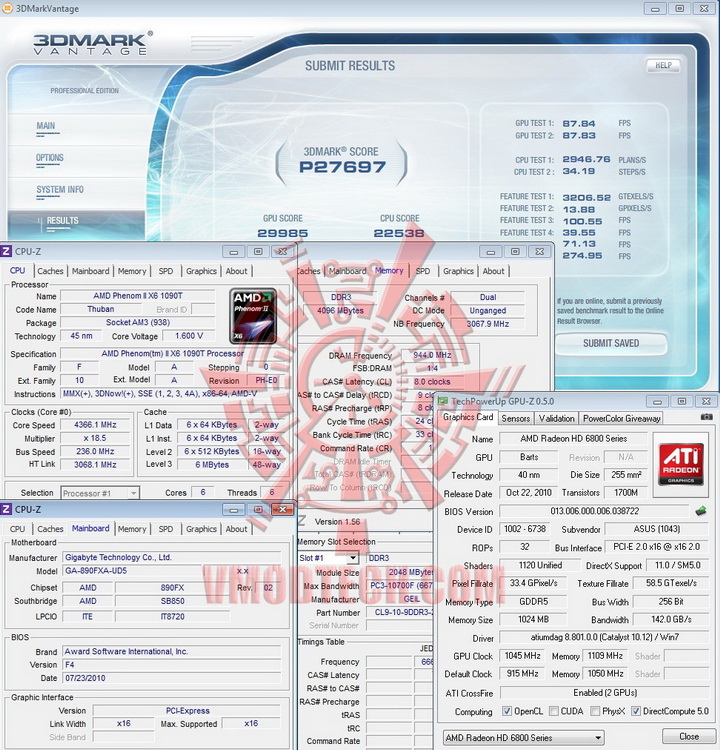Click the GPU score value 29985
This screenshot has height=750, width=720.
(x=283, y=233)
